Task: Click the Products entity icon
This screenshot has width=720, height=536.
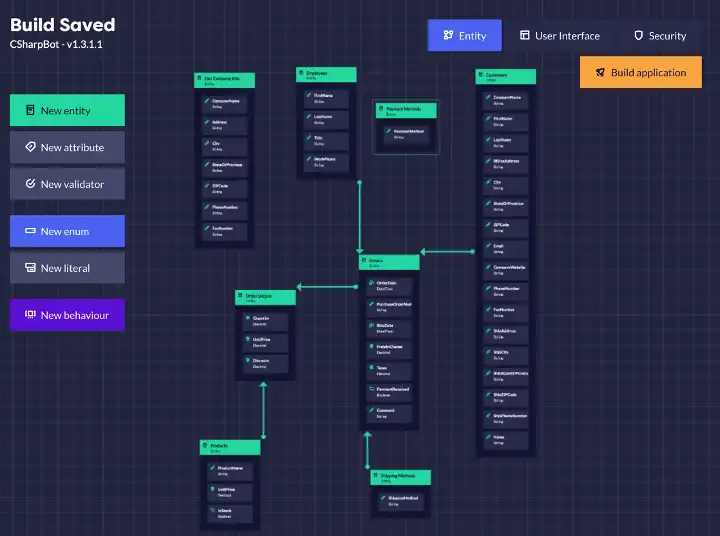Action: [x=205, y=446]
